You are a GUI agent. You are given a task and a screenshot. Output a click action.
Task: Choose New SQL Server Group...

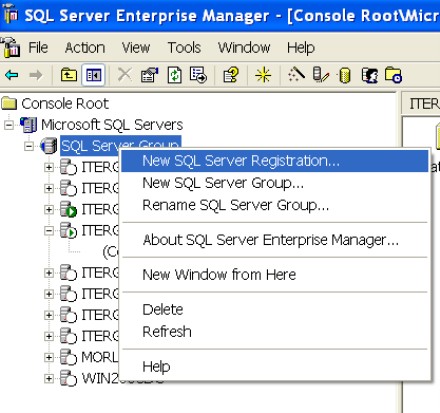[x=275, y=183]
